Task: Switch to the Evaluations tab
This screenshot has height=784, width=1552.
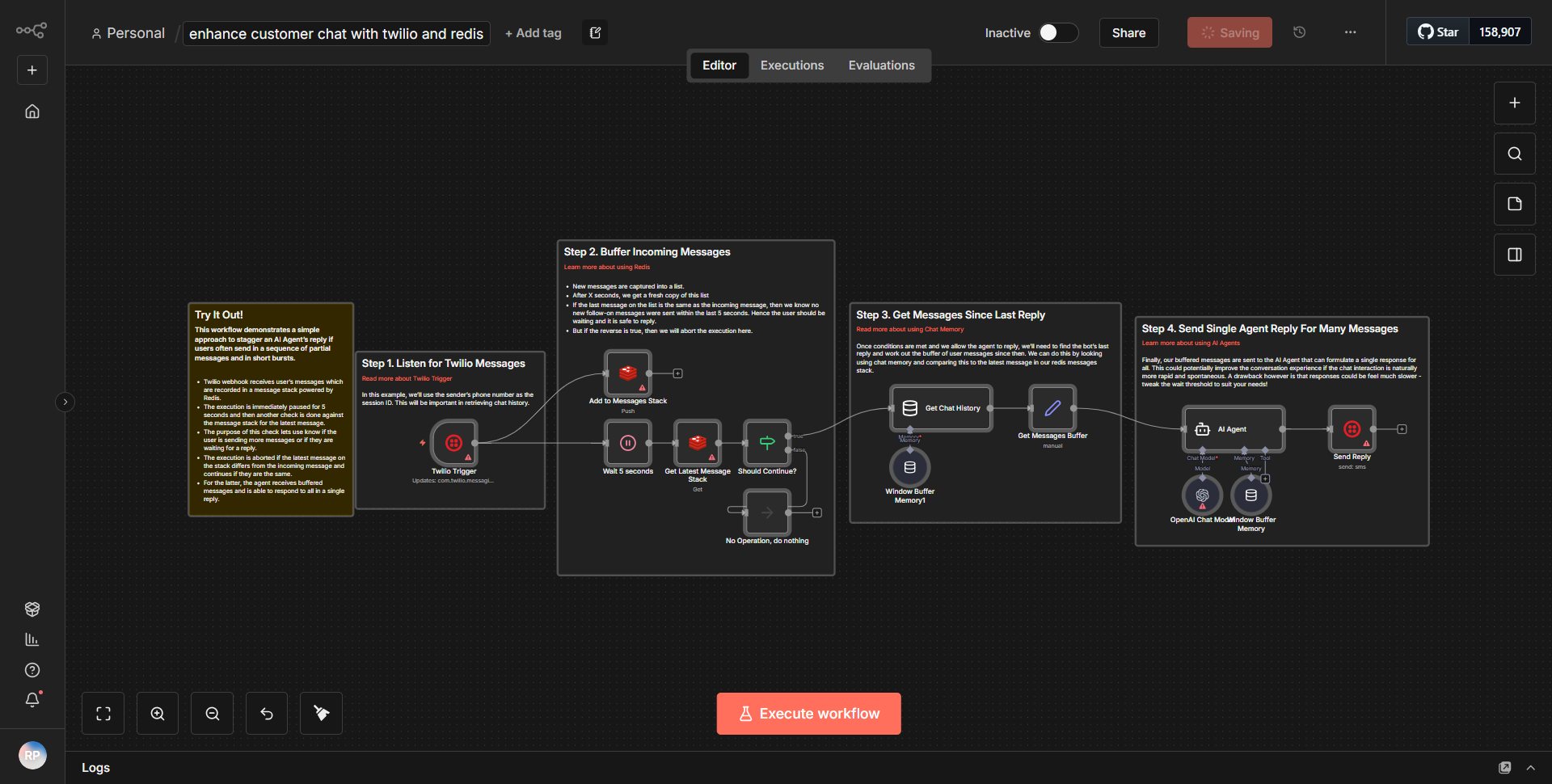Action: [x=881, y=65]
